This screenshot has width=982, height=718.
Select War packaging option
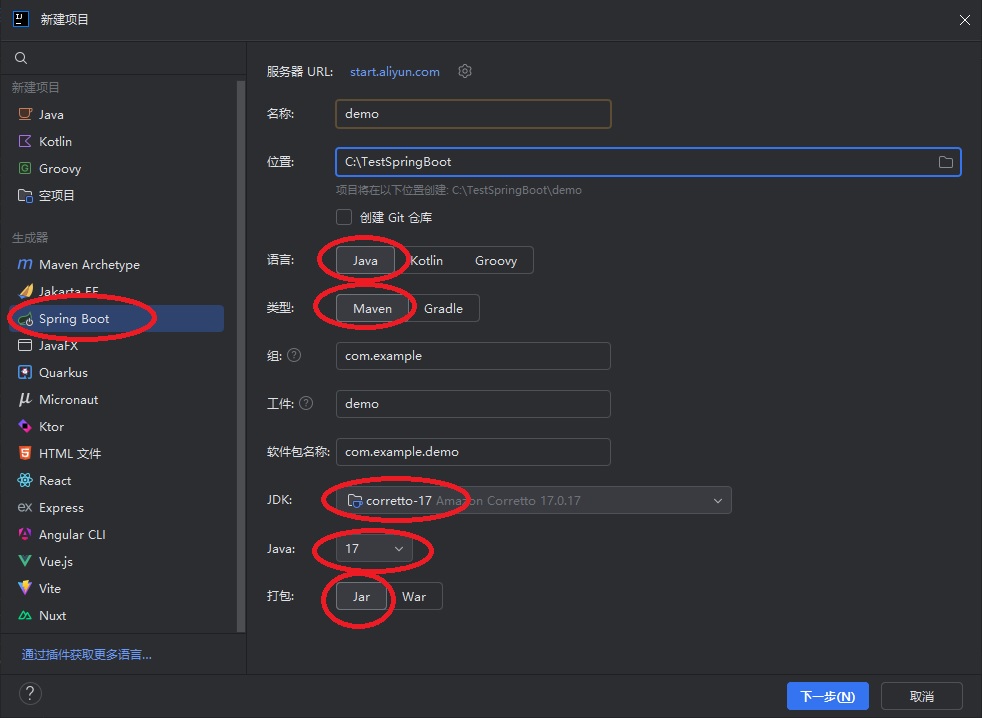tap(414, 596)
